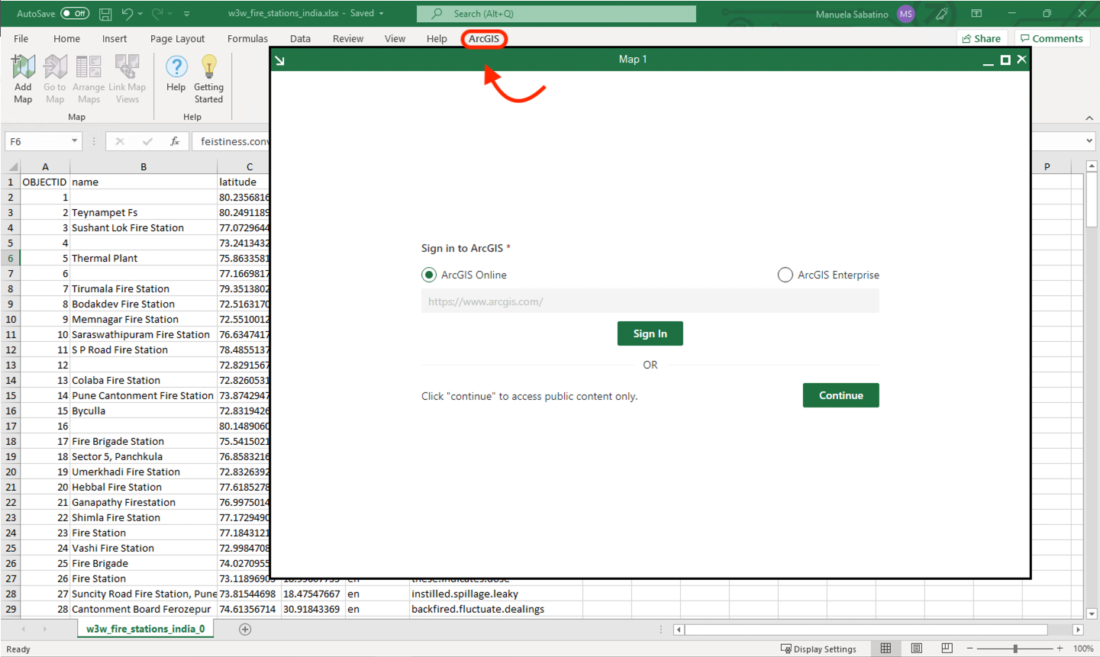Add a new sheet with plus icon
Image resolution: width=1100 pixels, height=657 pixels.
coord(245,629)
